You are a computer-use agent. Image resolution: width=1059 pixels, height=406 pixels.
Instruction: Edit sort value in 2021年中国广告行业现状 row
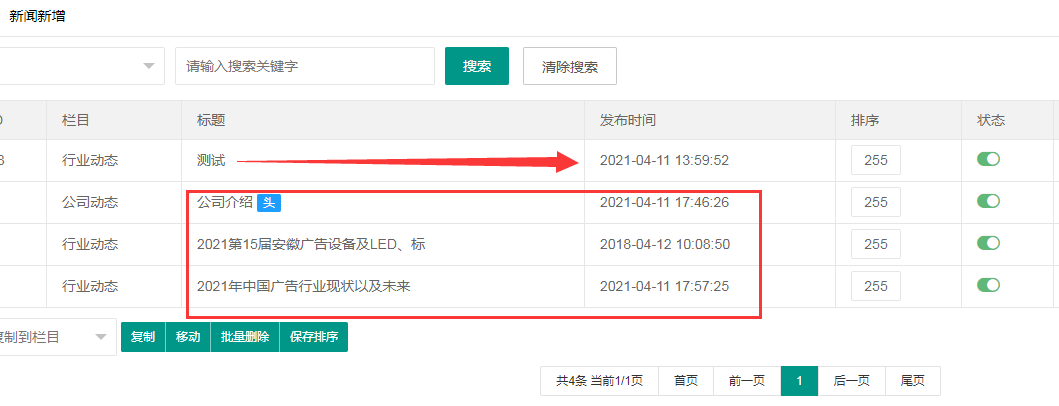[876, 286]
